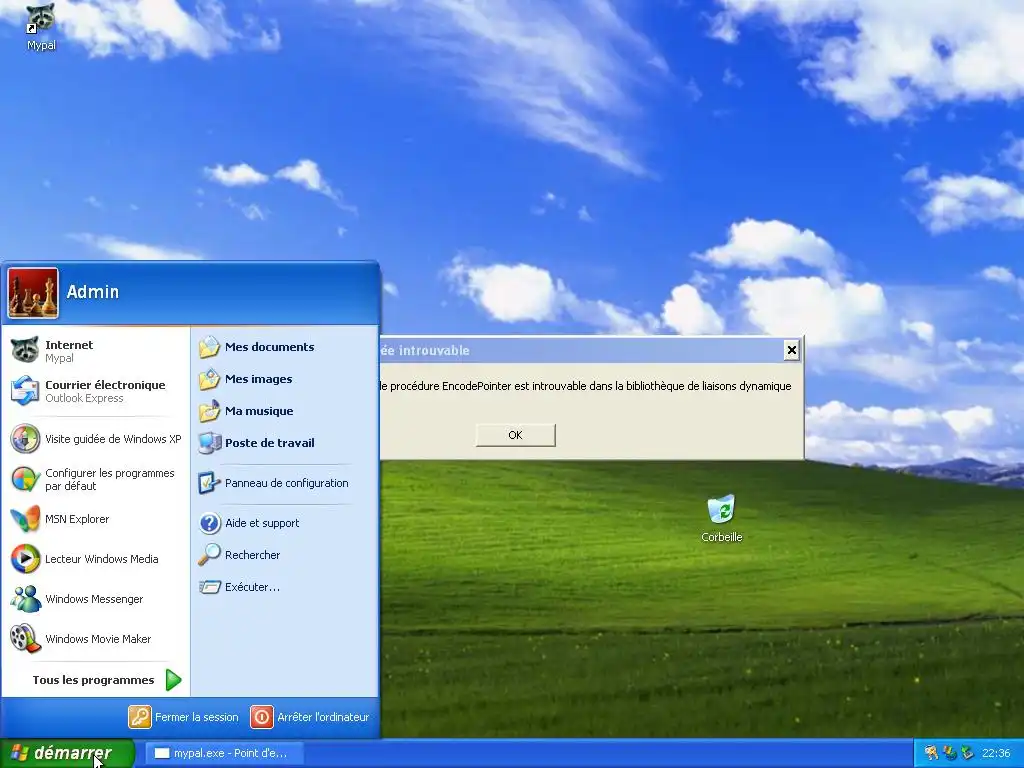The width and height of the screenshot is (1024, 768).
Task: Click Fermer la session label
Action: coord(196,717)
